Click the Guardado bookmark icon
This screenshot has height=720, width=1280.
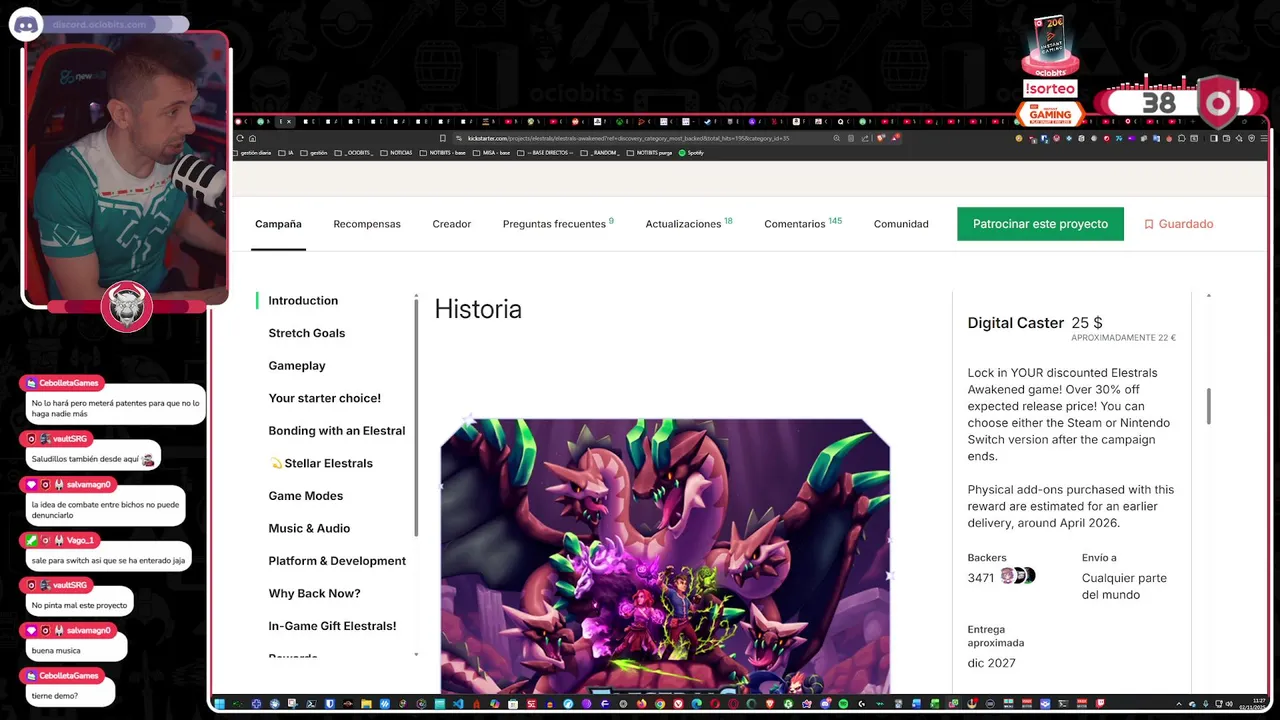(x=1149, y=224)
